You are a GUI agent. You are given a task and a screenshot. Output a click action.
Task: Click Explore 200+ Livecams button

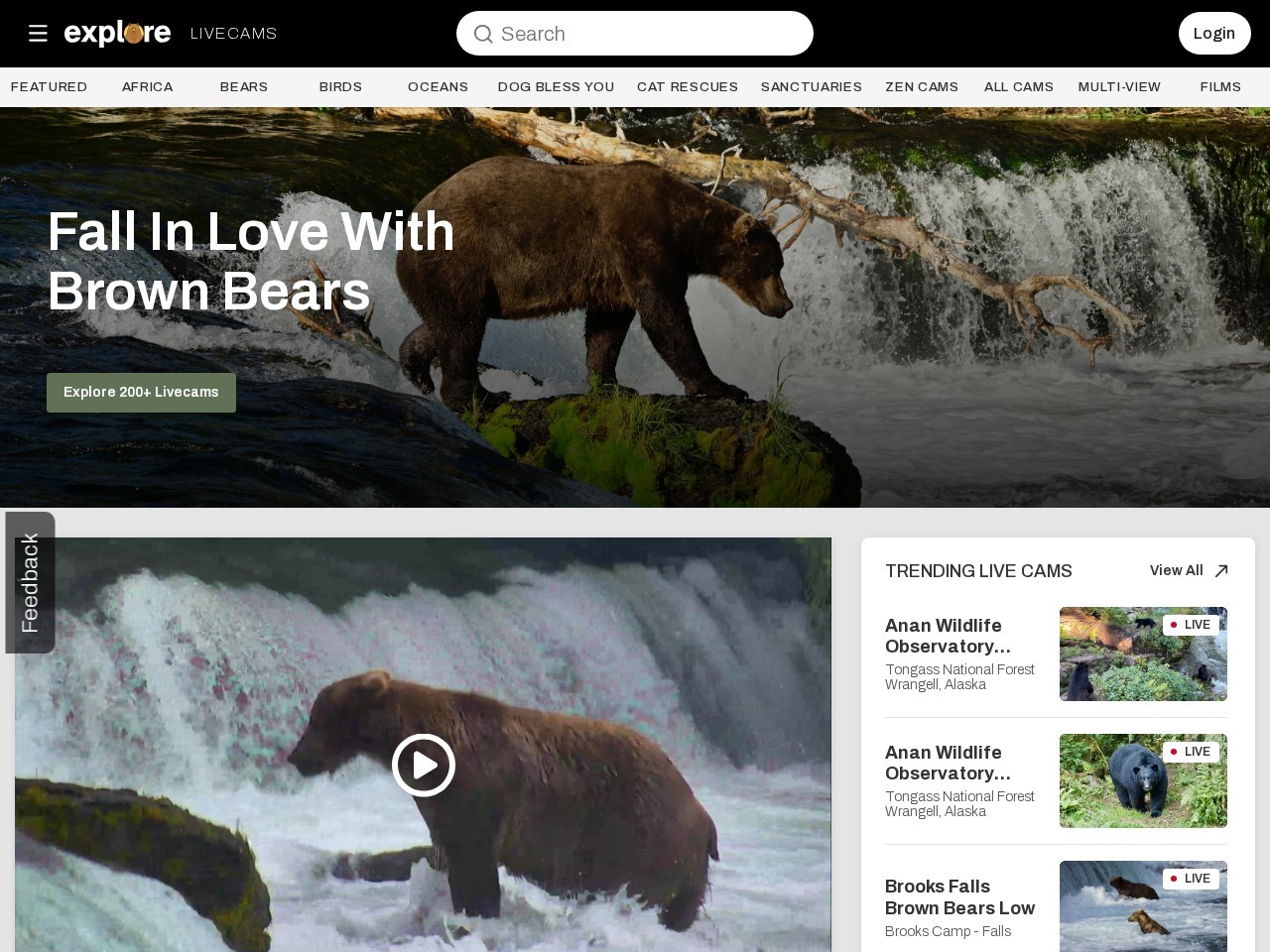coord(141,393)
